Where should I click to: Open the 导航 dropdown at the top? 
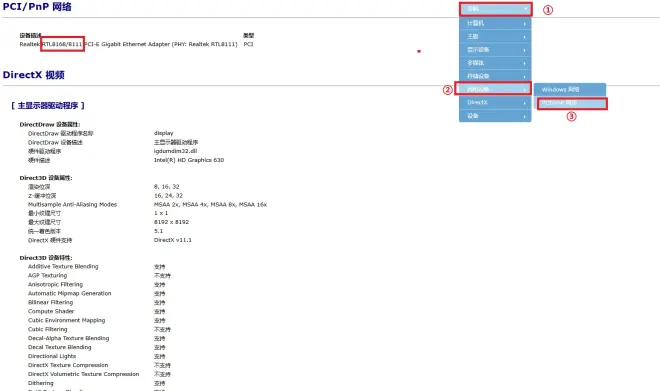click(x=495, y=9)
